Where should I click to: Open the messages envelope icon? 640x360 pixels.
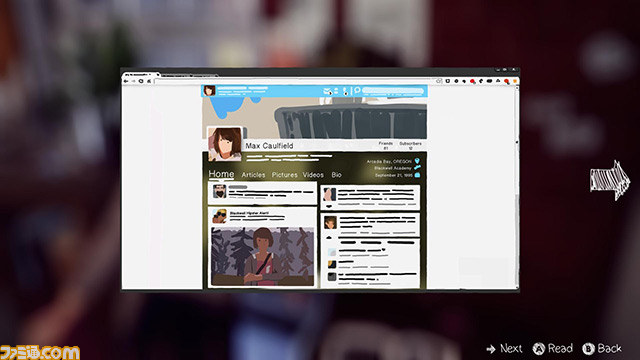point(327,91)
